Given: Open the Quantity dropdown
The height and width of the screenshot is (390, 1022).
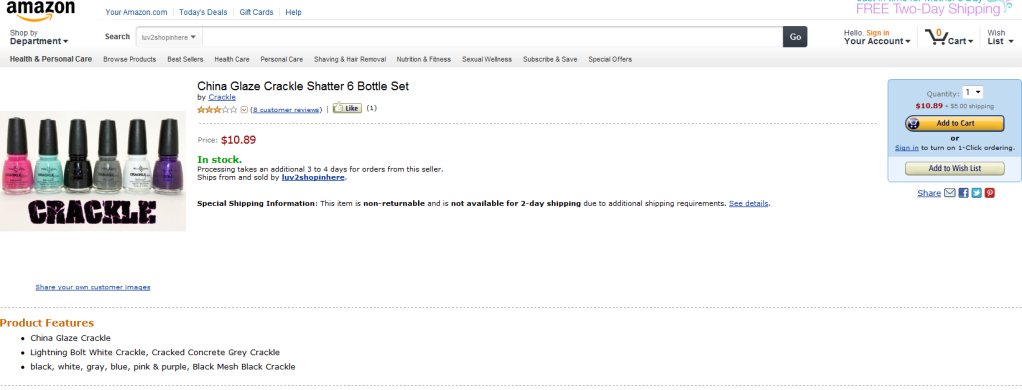Looking at the screenshot, I should 972,93.
